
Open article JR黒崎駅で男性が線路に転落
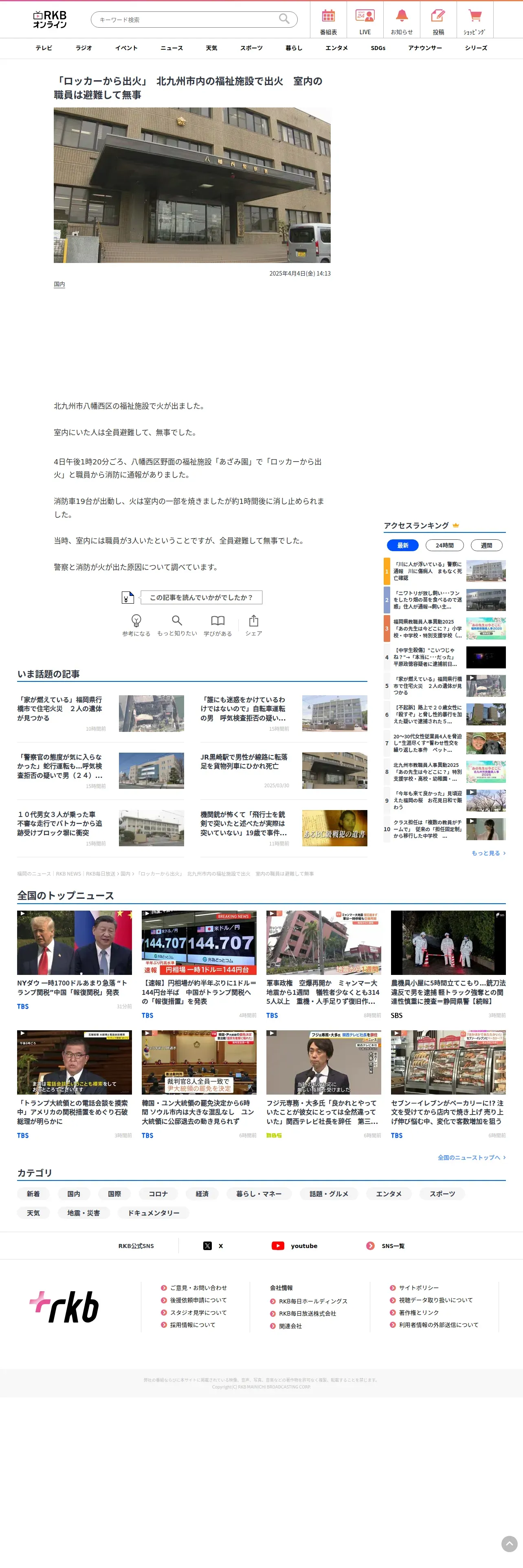coord(284,770)
